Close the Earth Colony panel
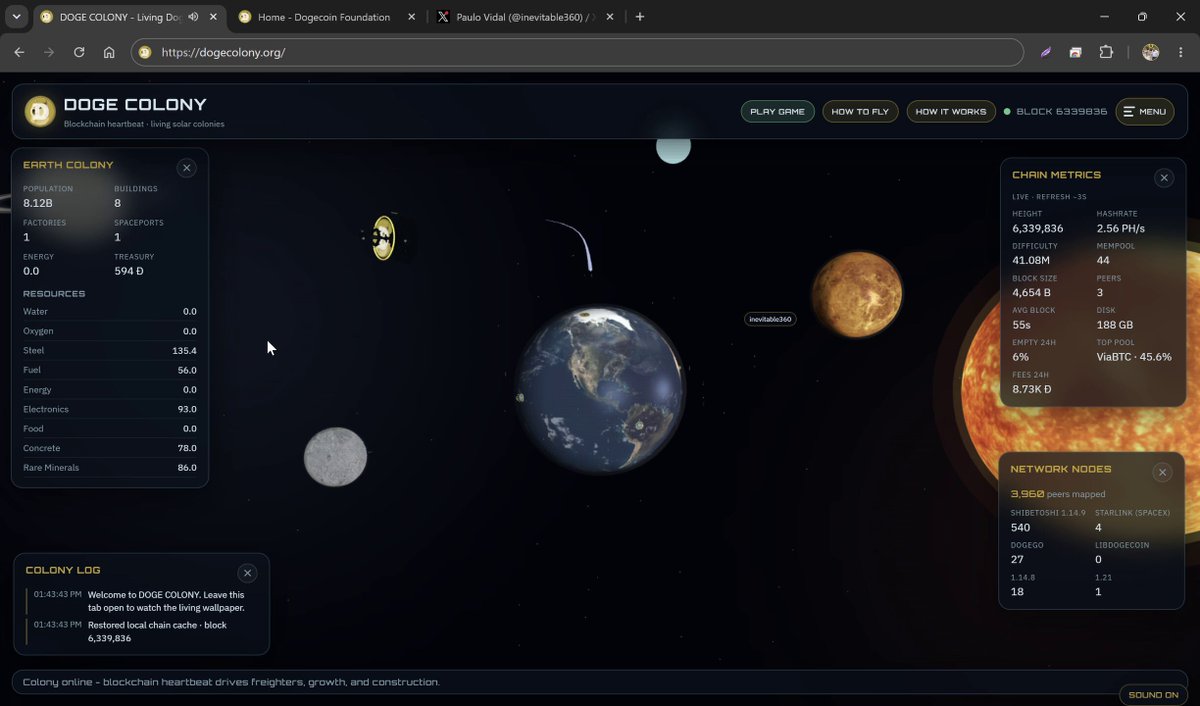Screen dimensions: 1200x706 tap(186, 168)
